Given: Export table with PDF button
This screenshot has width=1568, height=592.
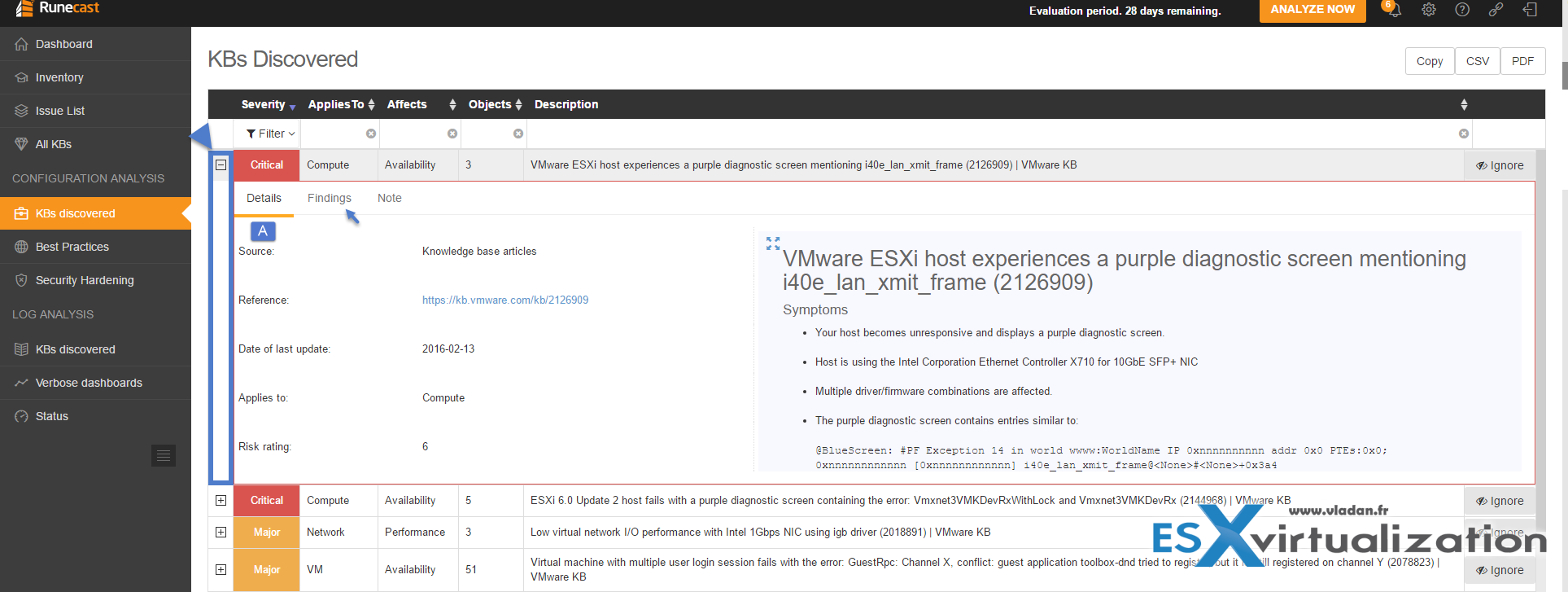Looking at the screenshot, I should click(1523, 61).
